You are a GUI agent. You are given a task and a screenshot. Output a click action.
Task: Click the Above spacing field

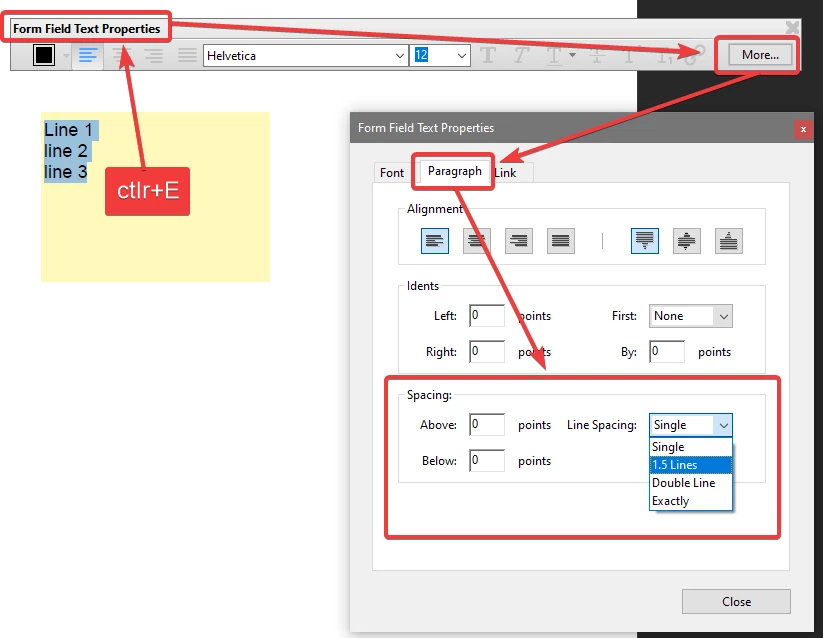[487, 424]
